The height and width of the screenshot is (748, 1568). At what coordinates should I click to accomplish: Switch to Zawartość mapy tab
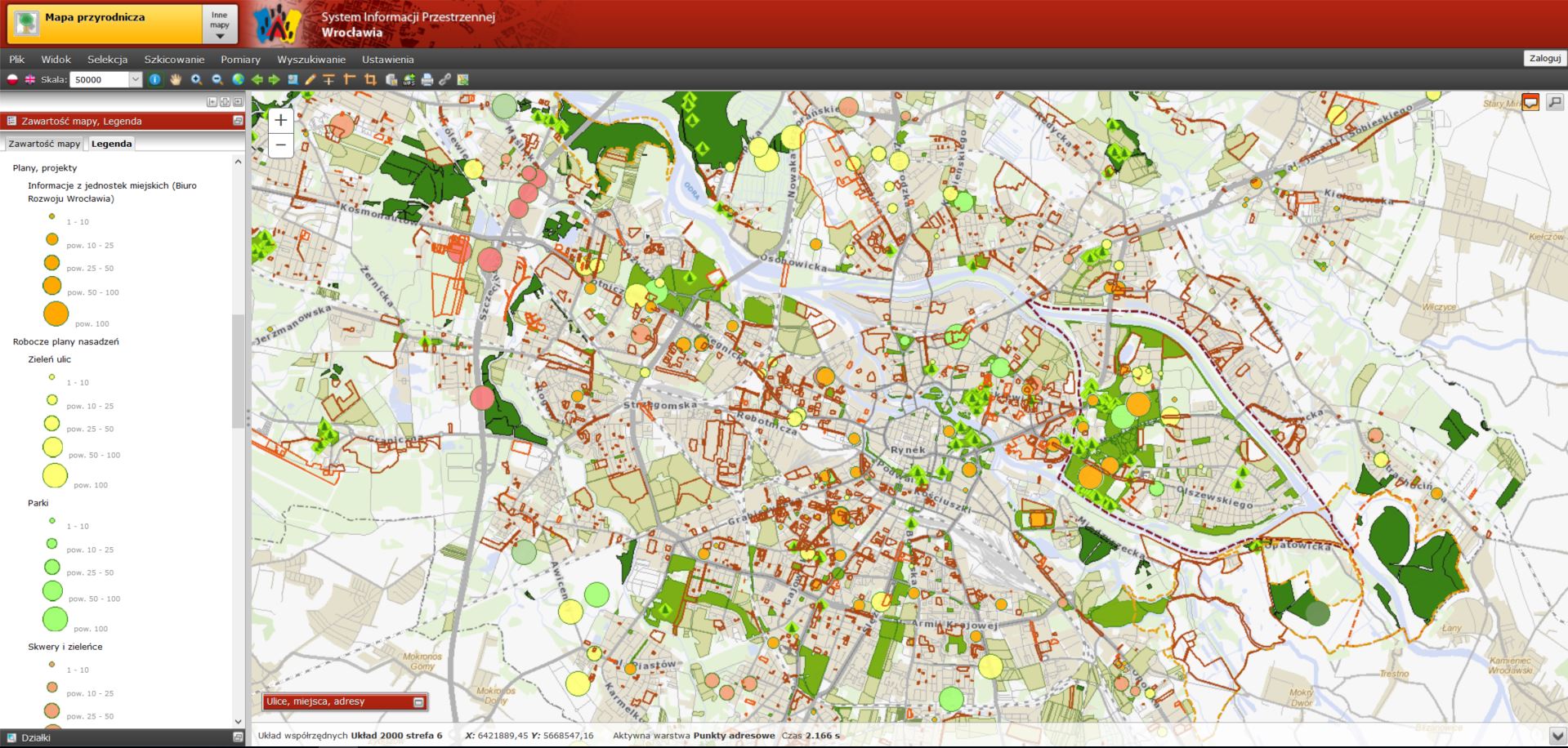44,144
